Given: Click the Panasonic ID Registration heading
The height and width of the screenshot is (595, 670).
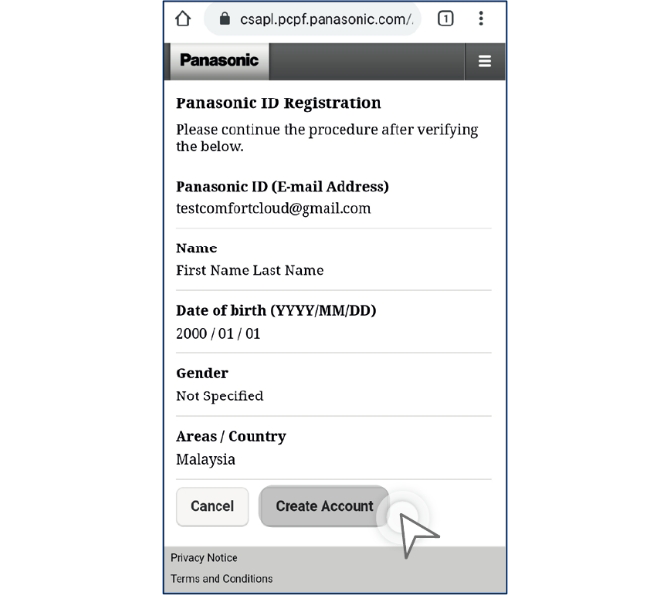Looking at the screenshot, I should (278, 103).
